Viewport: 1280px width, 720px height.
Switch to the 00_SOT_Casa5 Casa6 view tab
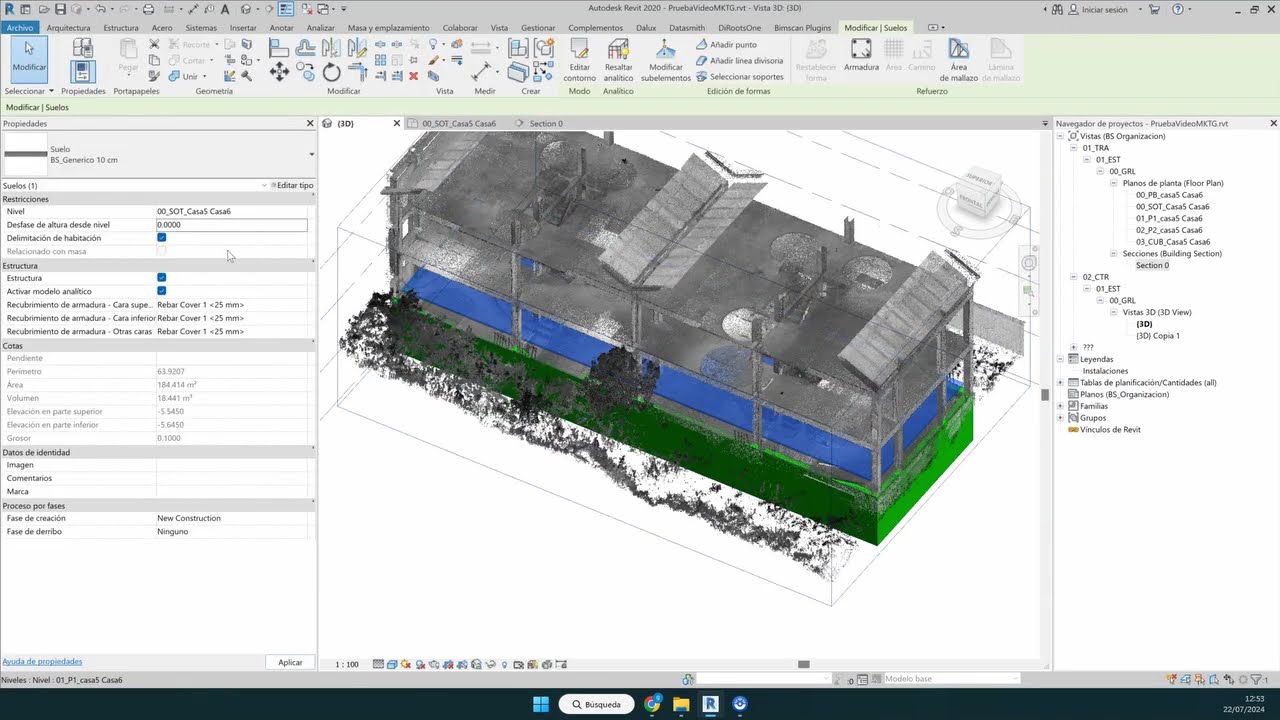point(458,124)
